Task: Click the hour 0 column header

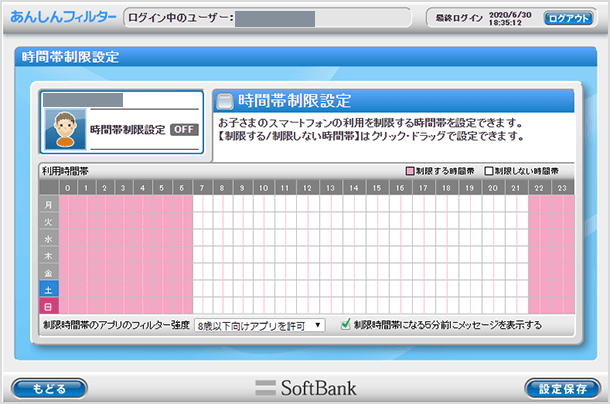Action: (x=67, y=187)
